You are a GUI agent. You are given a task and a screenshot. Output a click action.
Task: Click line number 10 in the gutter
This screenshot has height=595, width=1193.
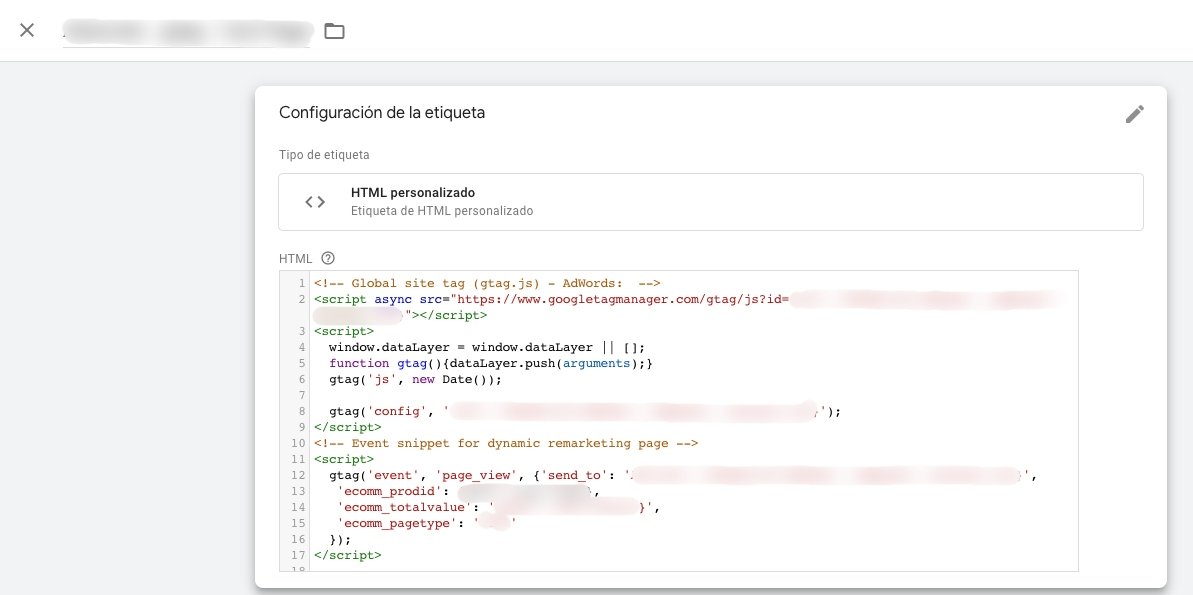click(x=297, y=443)
